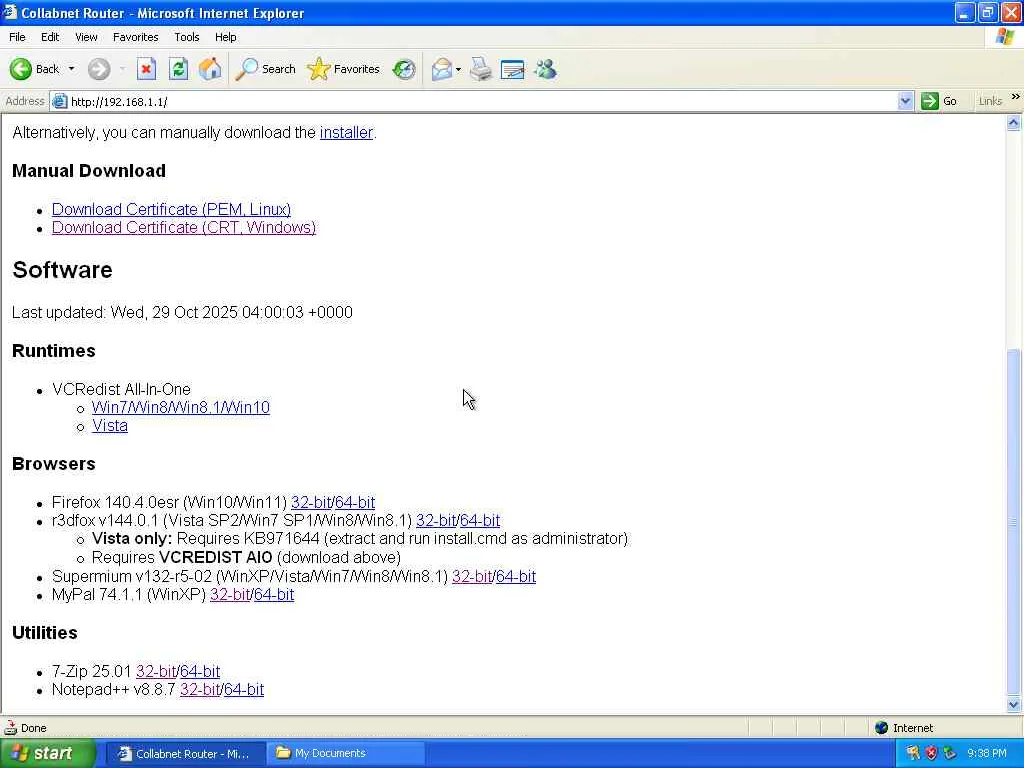Download Notepad++ v8.8.7 64-bit
1024x768 pixels.
[x=244, y=690]
